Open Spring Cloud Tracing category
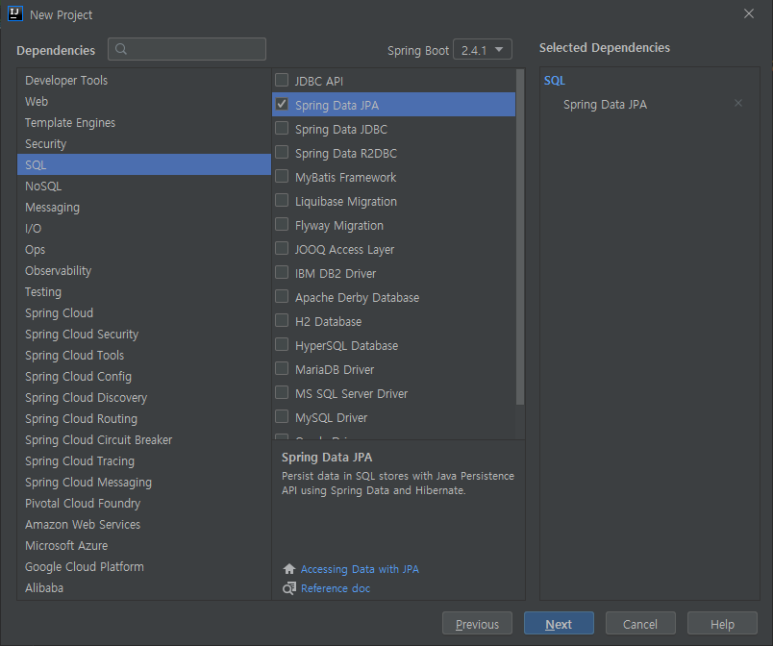 [144, 461]
